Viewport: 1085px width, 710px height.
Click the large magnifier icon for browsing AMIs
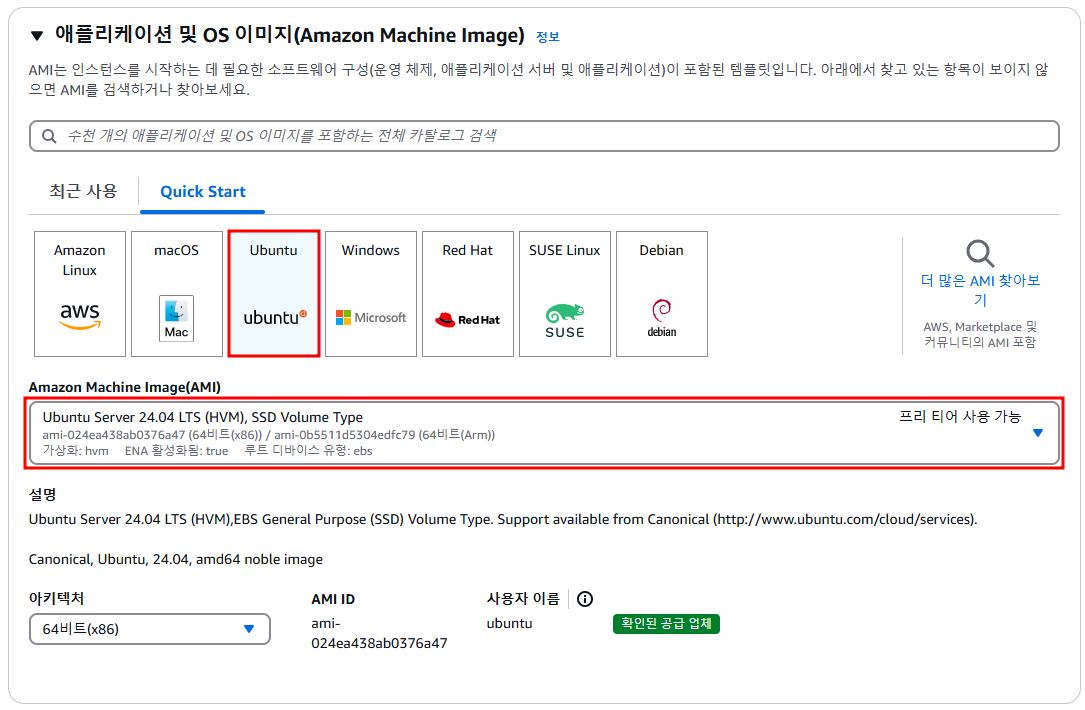coord(980,253)
